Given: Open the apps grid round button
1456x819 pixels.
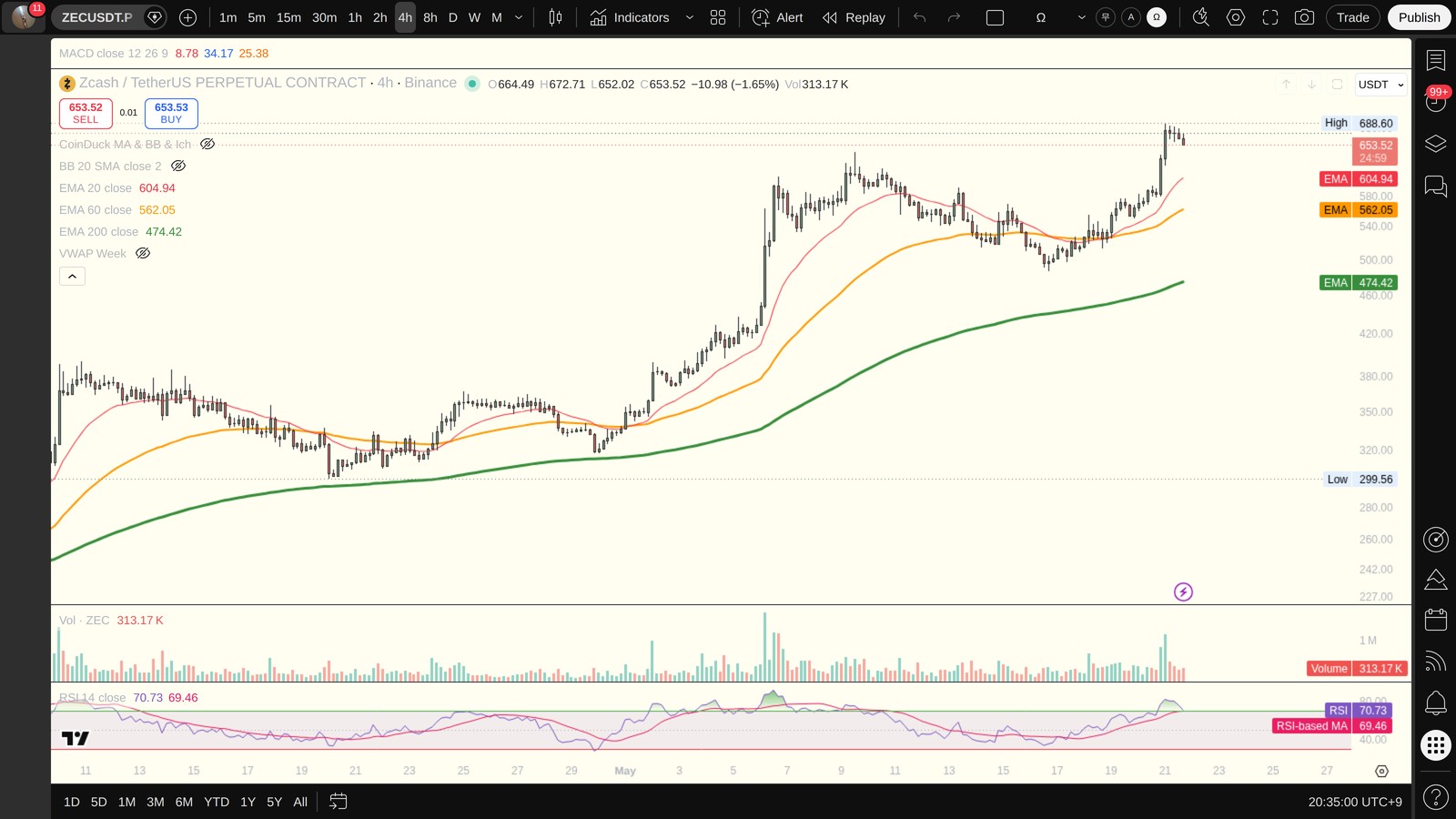Looking at the screenshot, I should 1436,745.
